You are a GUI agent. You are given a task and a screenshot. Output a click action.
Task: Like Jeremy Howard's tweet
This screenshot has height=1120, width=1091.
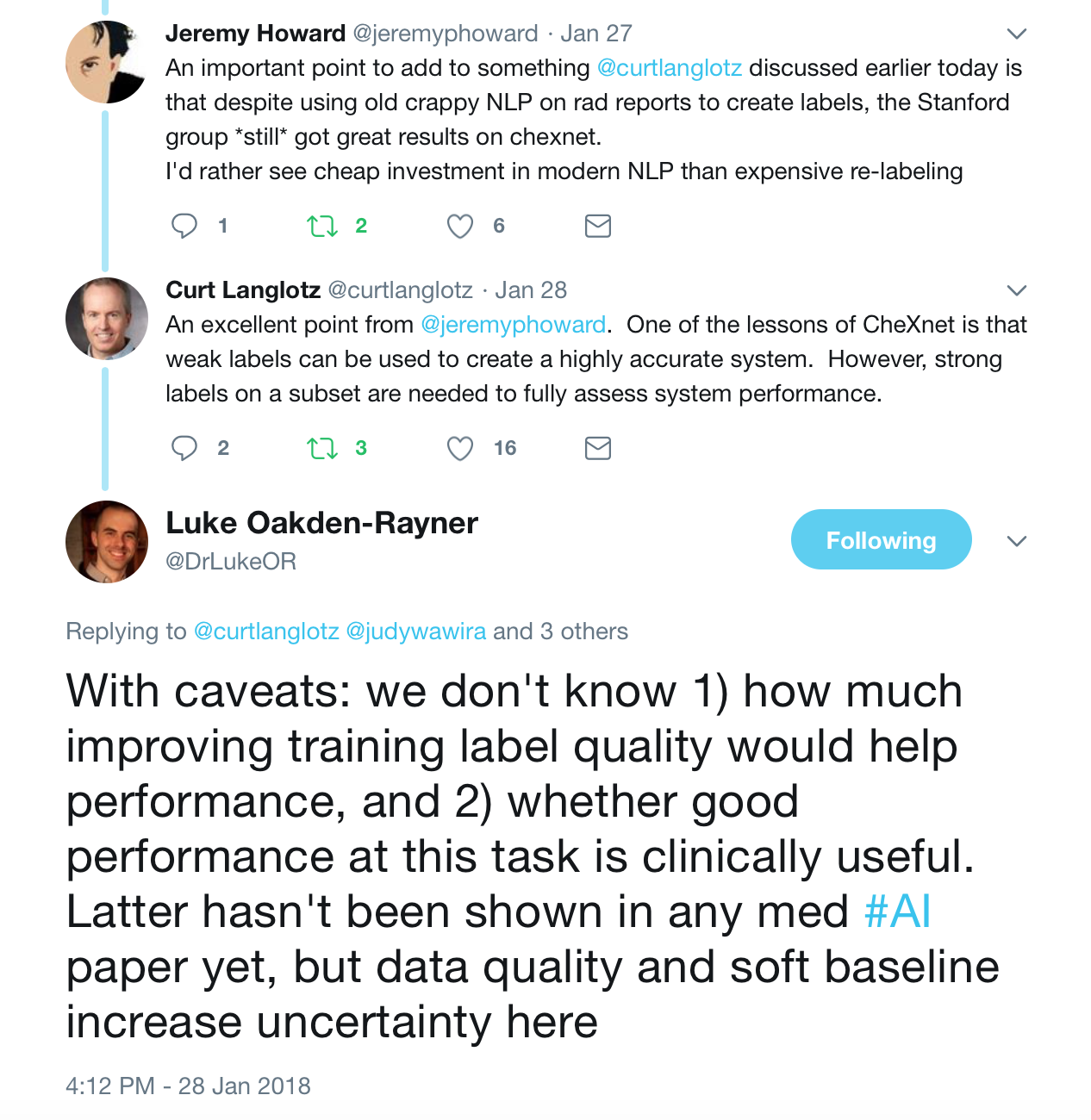(460, 227)
